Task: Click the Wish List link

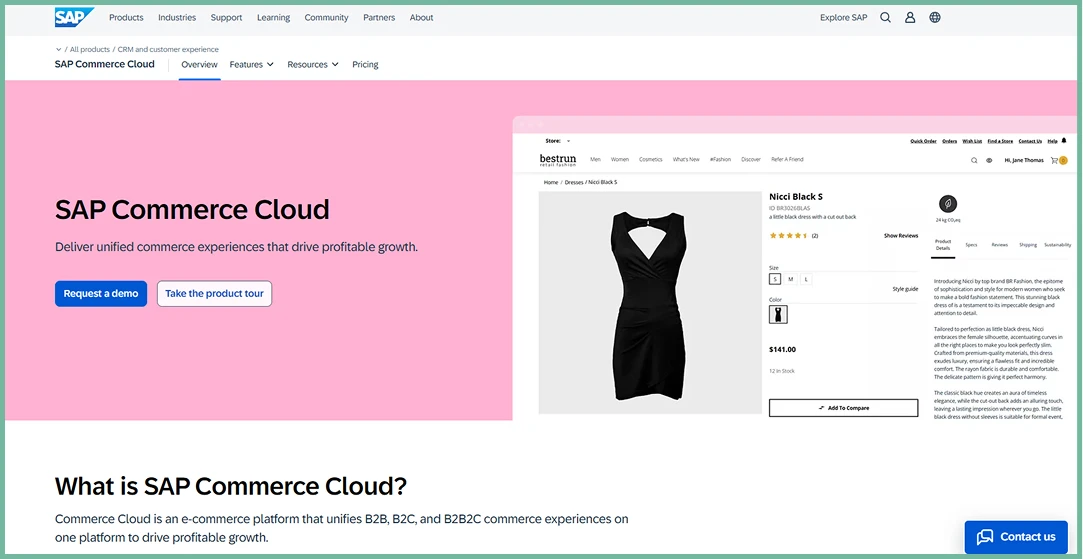Action: point(972,141)
